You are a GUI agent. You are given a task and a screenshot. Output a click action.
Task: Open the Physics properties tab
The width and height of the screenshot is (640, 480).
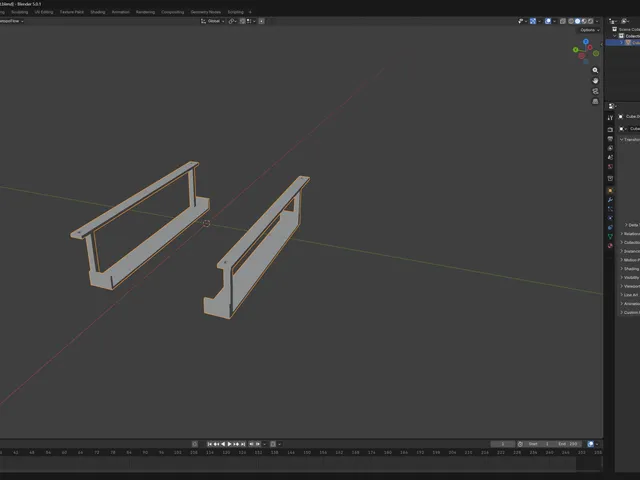pyautogui.click(x=610, y=218)
